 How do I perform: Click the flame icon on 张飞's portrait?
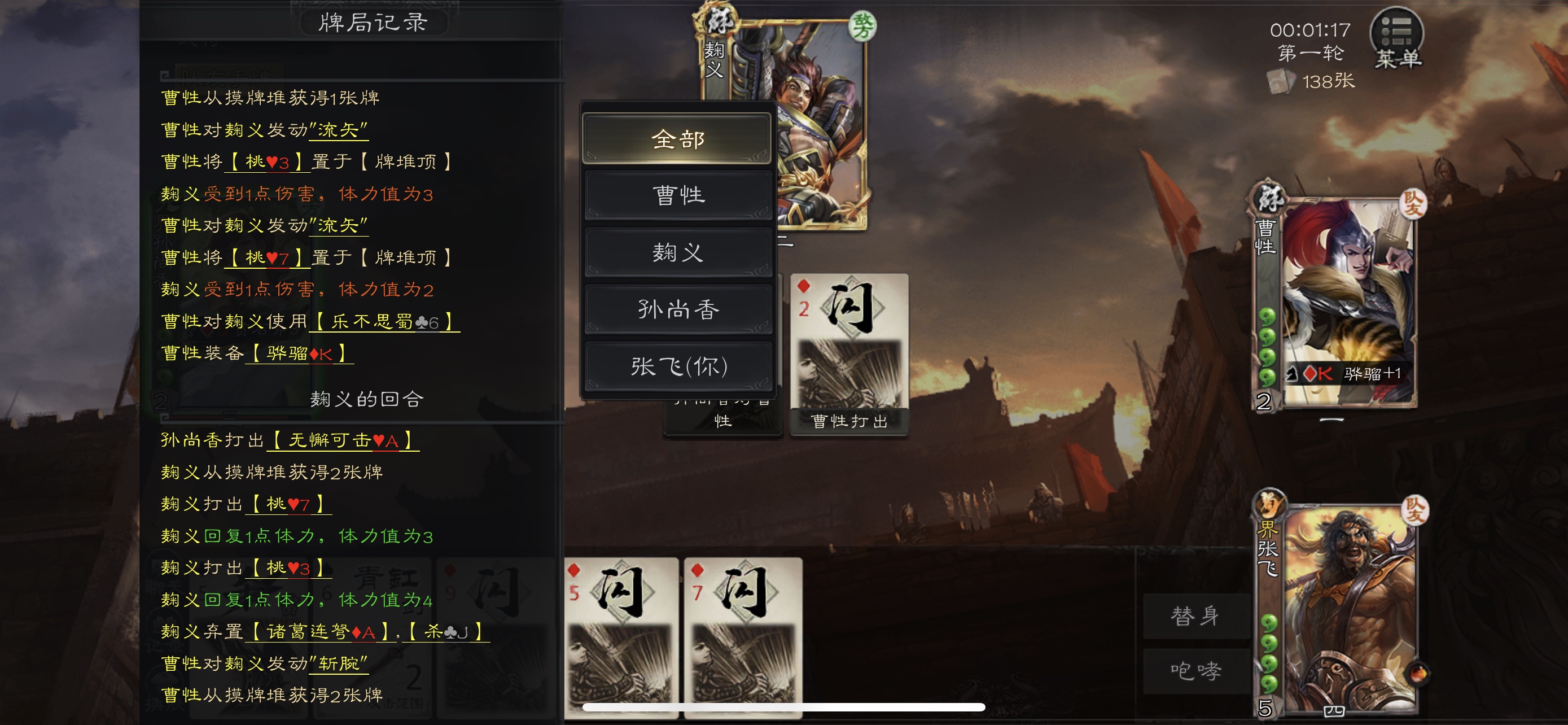(x=1418, y=672)
